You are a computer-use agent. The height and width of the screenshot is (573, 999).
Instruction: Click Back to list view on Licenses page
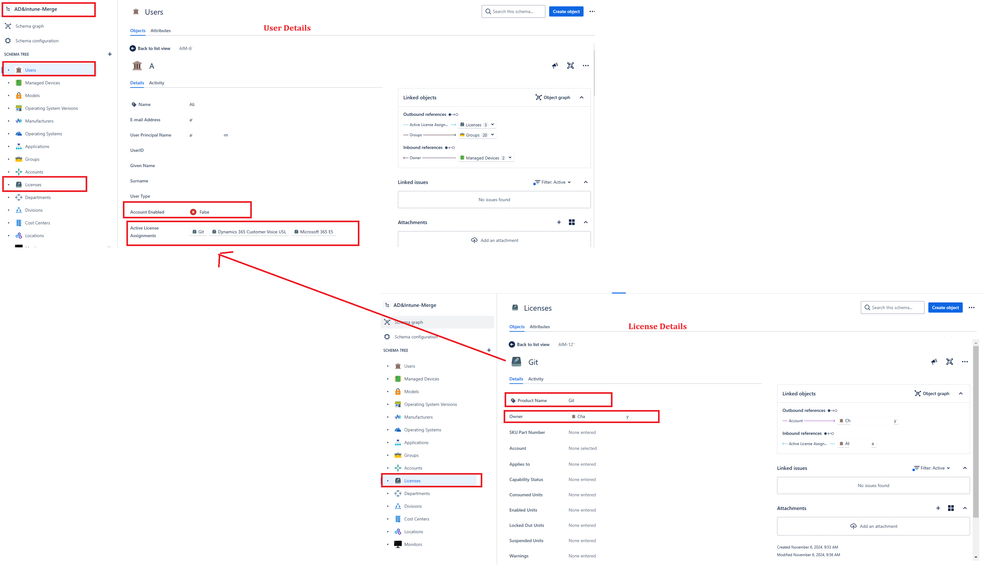point(529,345)
